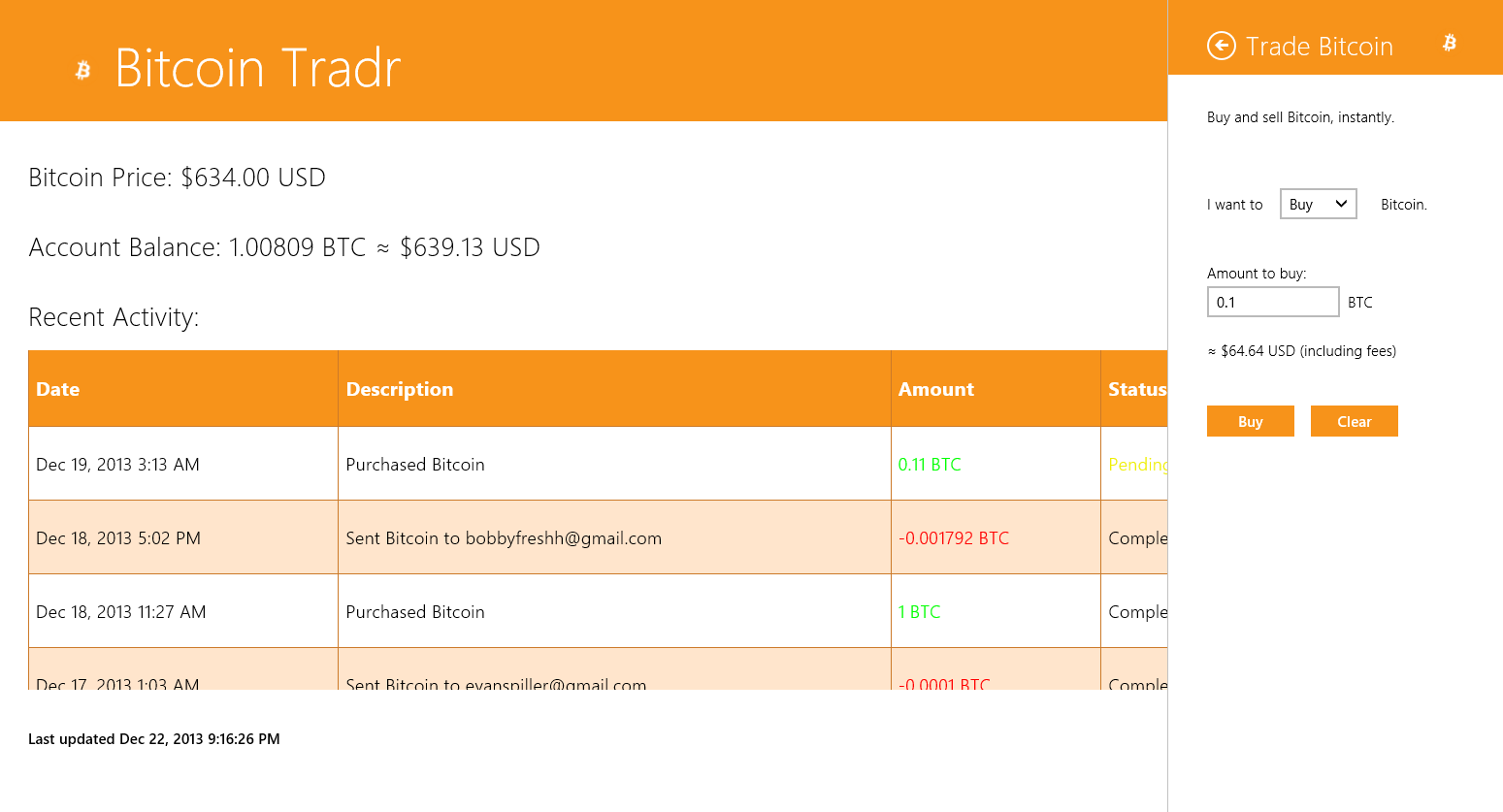Click the Last updated timestamp
Image resolution: width=1503 pixels, height=812 pixels.
click(x=154, y=739)
